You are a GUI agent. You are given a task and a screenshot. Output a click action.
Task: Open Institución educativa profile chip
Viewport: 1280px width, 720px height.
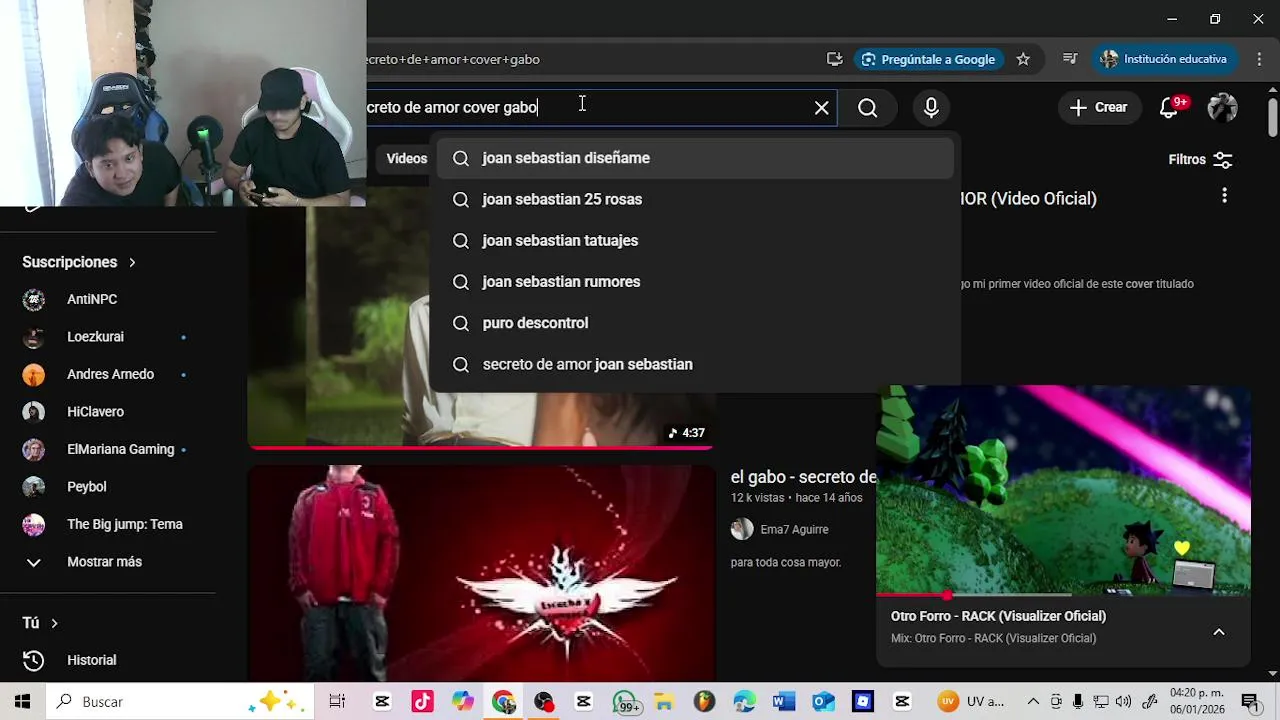pos(1164,59)
